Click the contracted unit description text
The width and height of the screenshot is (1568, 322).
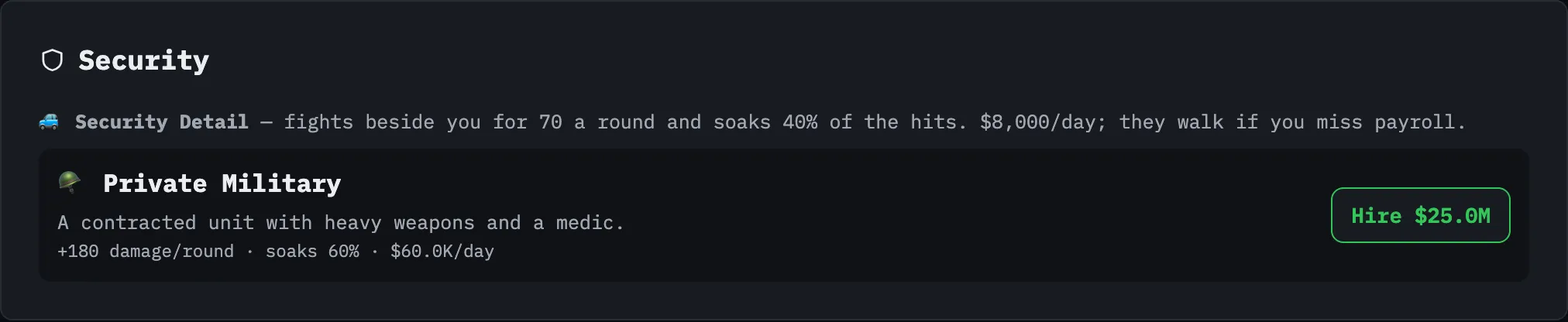(341, 223)
